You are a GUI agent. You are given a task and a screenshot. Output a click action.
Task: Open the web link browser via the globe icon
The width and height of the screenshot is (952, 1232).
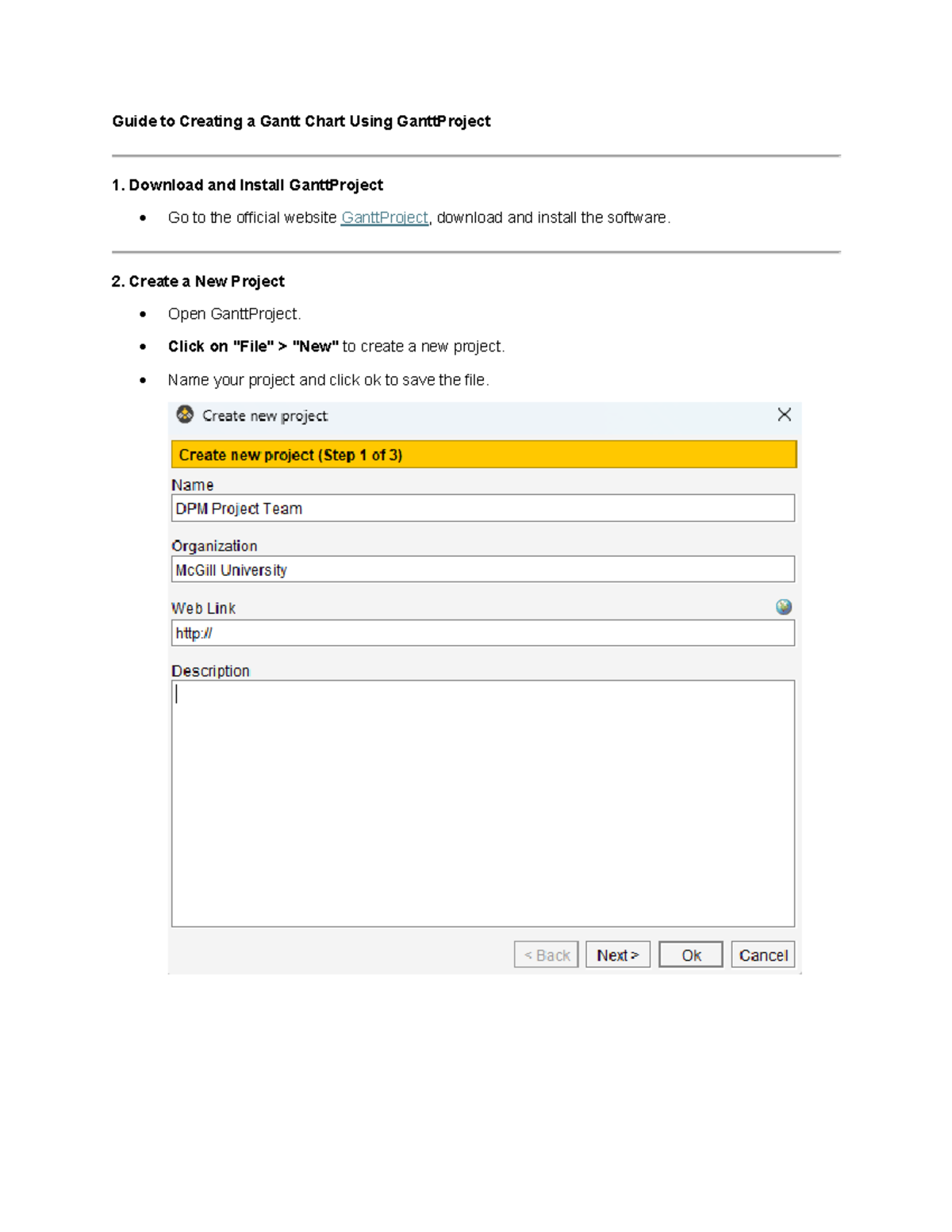[x=784, y=606]
